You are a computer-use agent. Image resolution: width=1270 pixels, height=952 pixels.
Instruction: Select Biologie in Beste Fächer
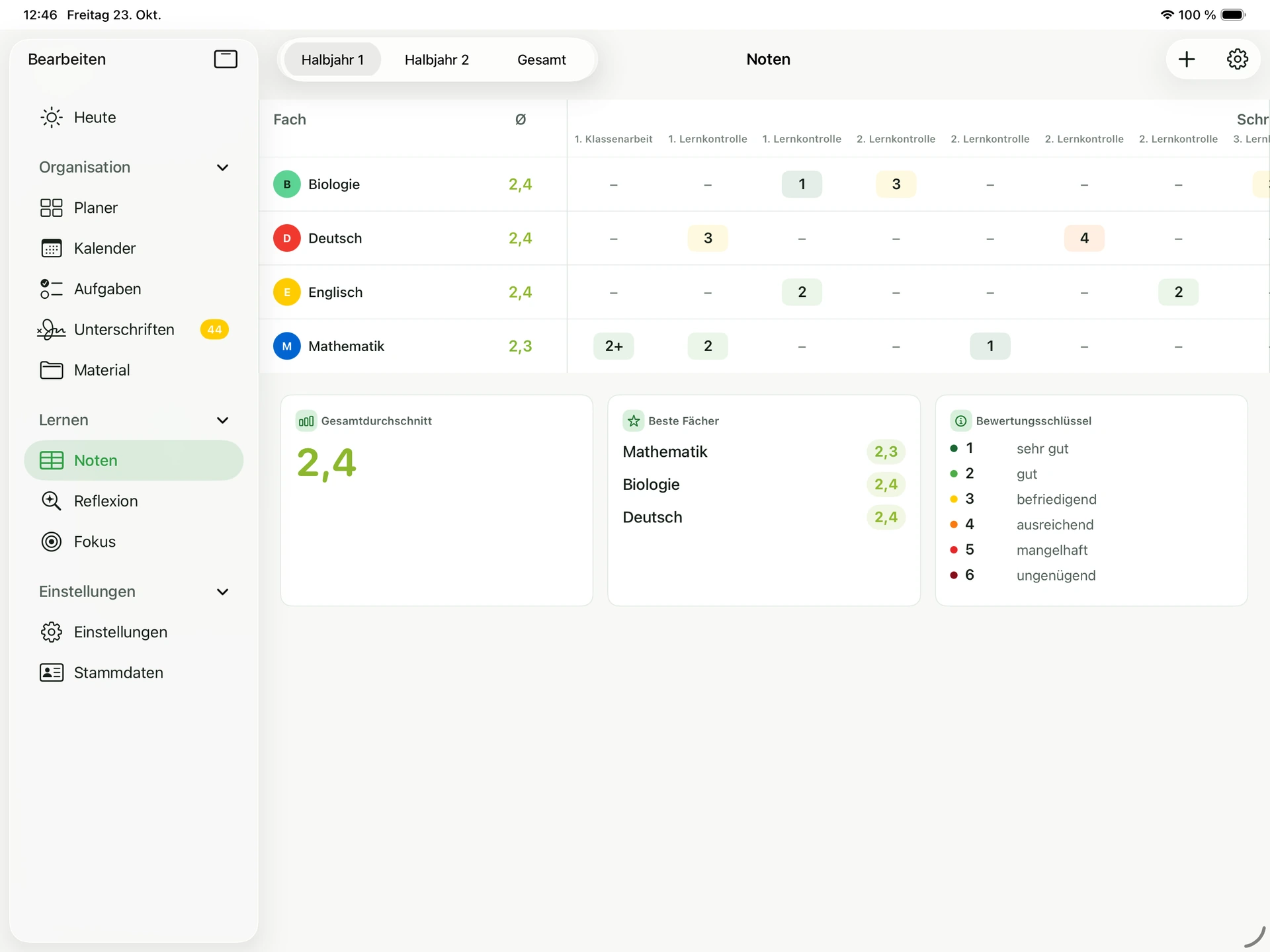[651, 485]
